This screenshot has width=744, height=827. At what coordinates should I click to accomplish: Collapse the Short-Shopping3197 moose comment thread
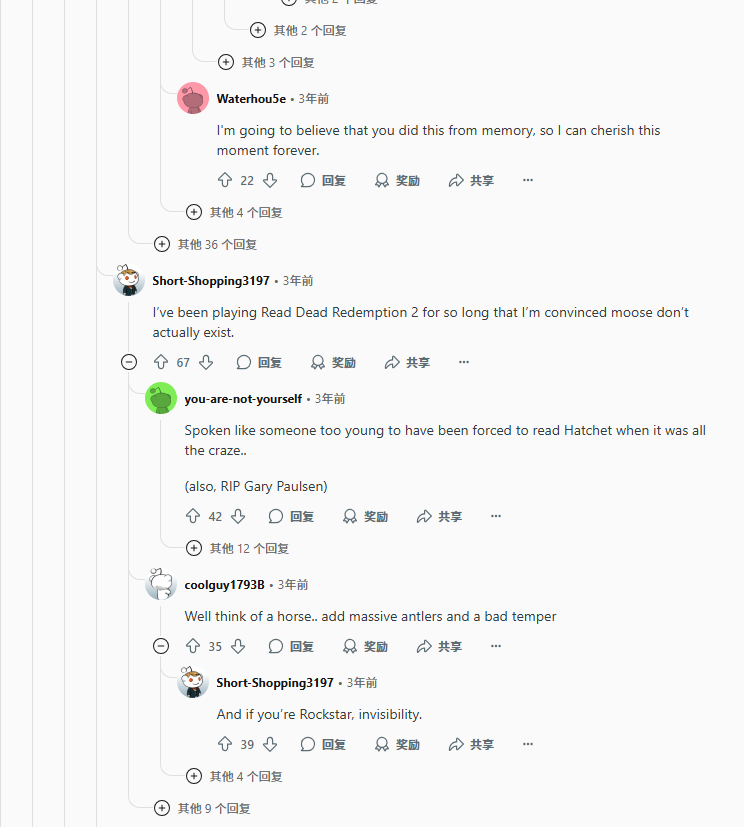[x=129, y=362]
